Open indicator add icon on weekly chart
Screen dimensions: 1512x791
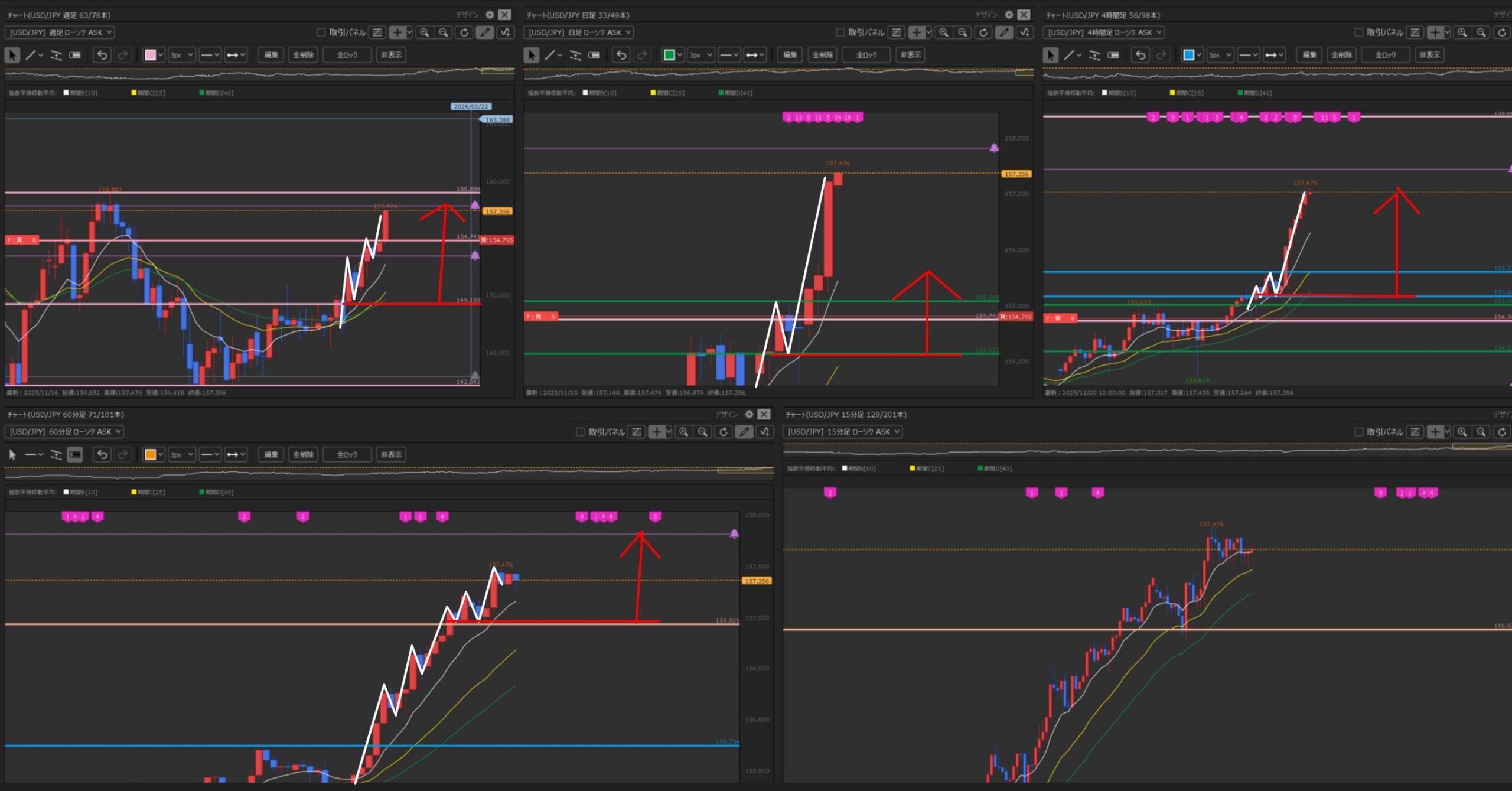pos(506,32)
